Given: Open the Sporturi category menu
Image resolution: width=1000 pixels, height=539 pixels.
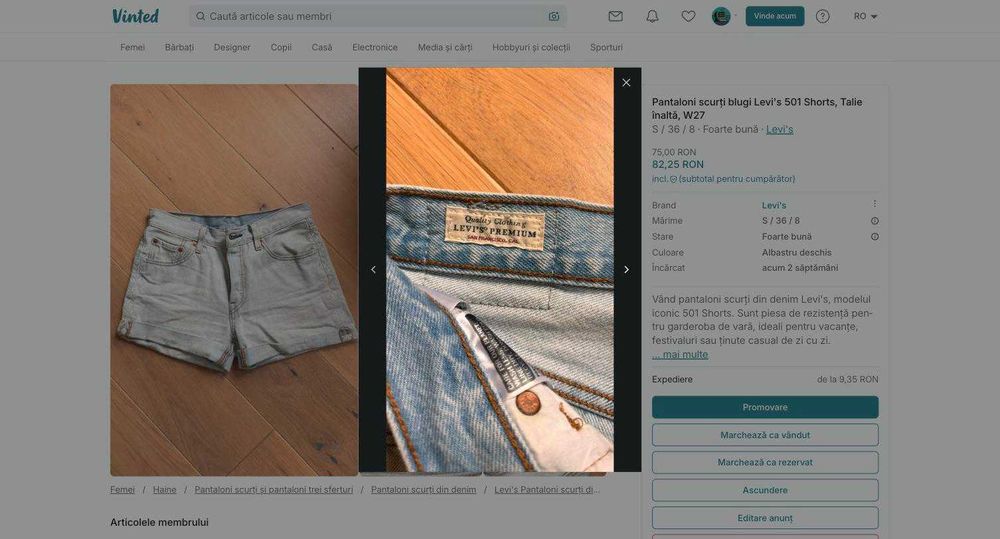Looking at the screenshot, I should pos(607,47).
